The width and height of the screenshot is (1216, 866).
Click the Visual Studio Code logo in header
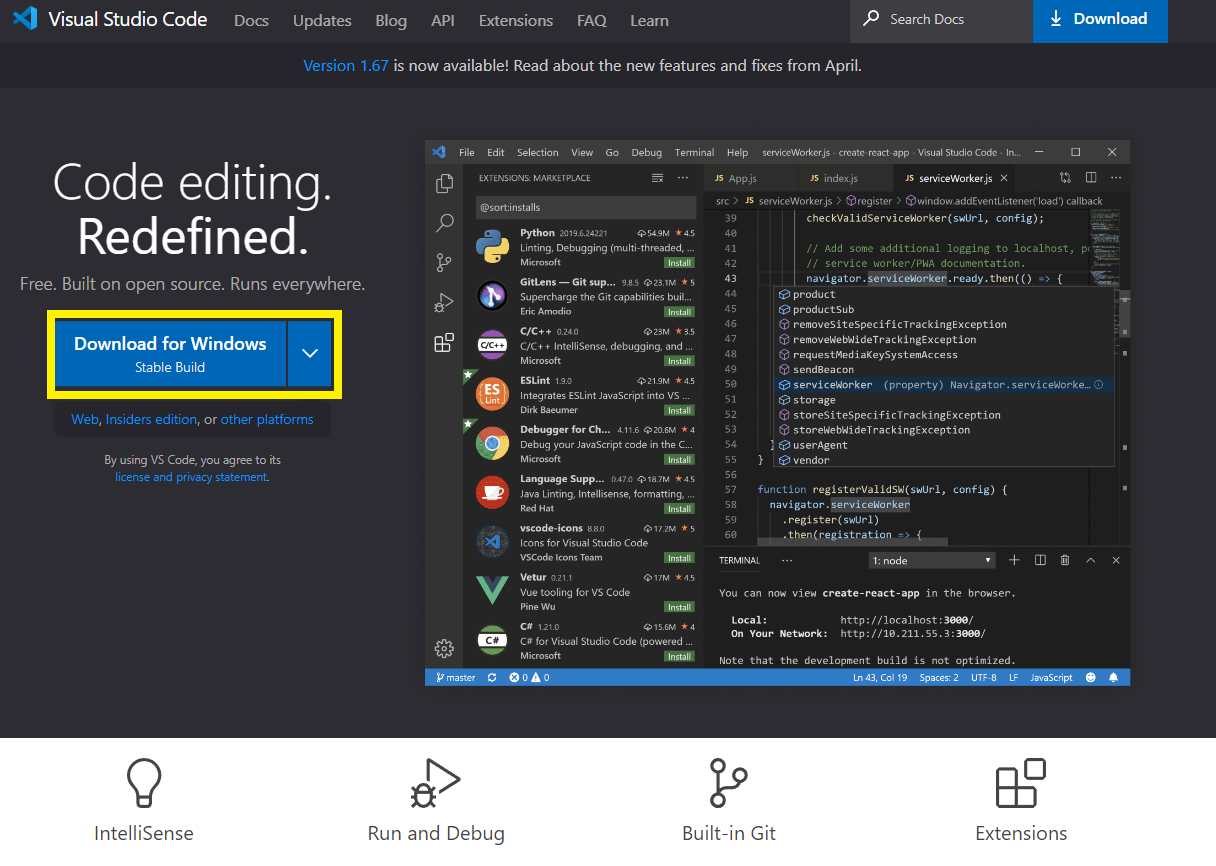(x=25, y=19)
